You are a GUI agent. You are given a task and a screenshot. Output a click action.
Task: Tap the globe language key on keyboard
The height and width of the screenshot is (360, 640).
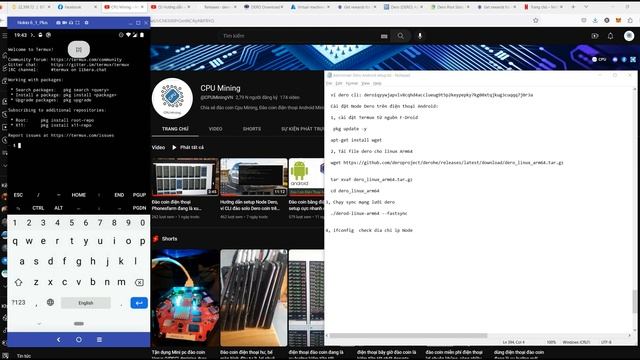(50, 302)
